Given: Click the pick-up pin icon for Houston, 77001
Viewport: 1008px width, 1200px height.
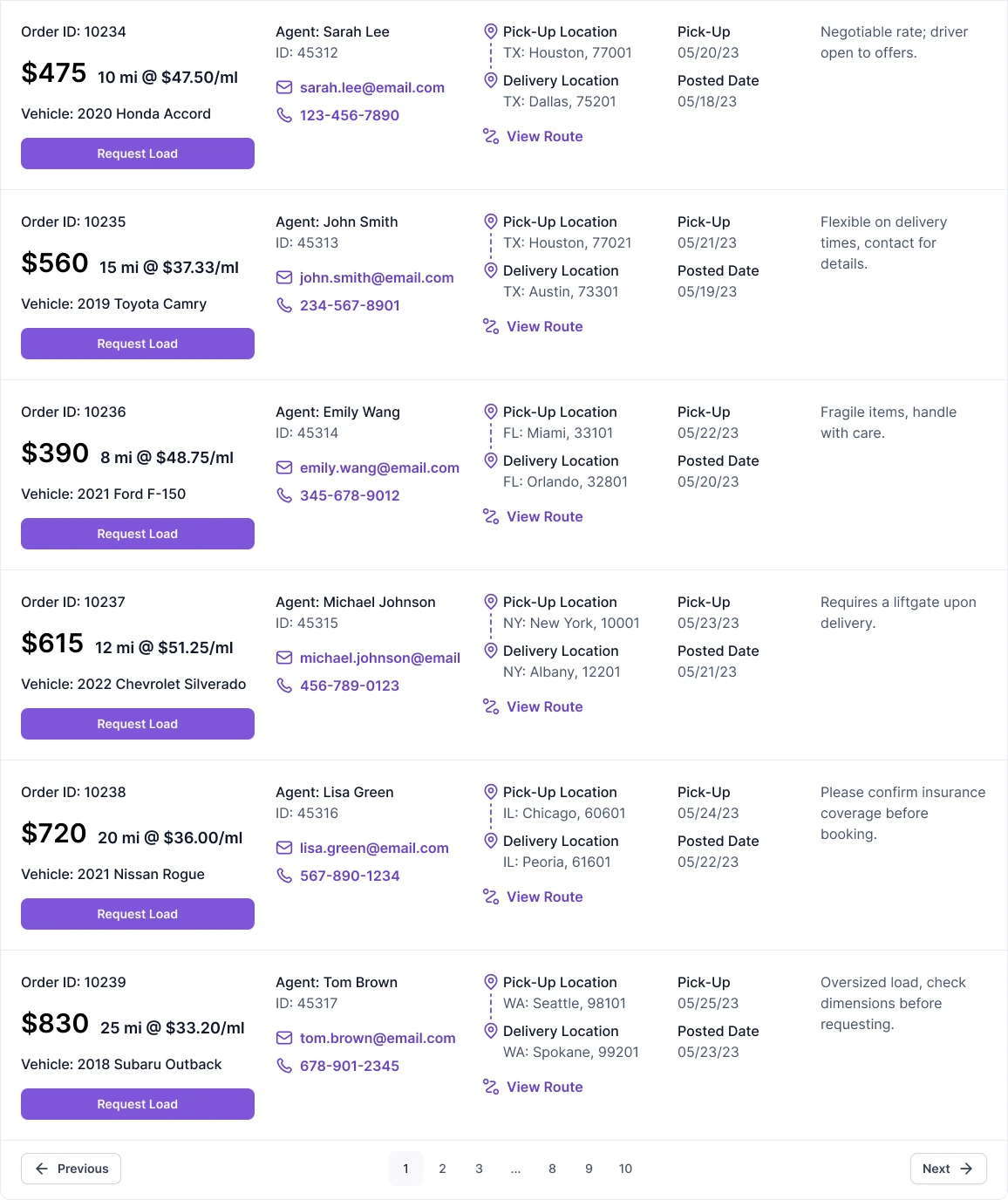Looking at the screenshot, I should (x=491, y=31).
